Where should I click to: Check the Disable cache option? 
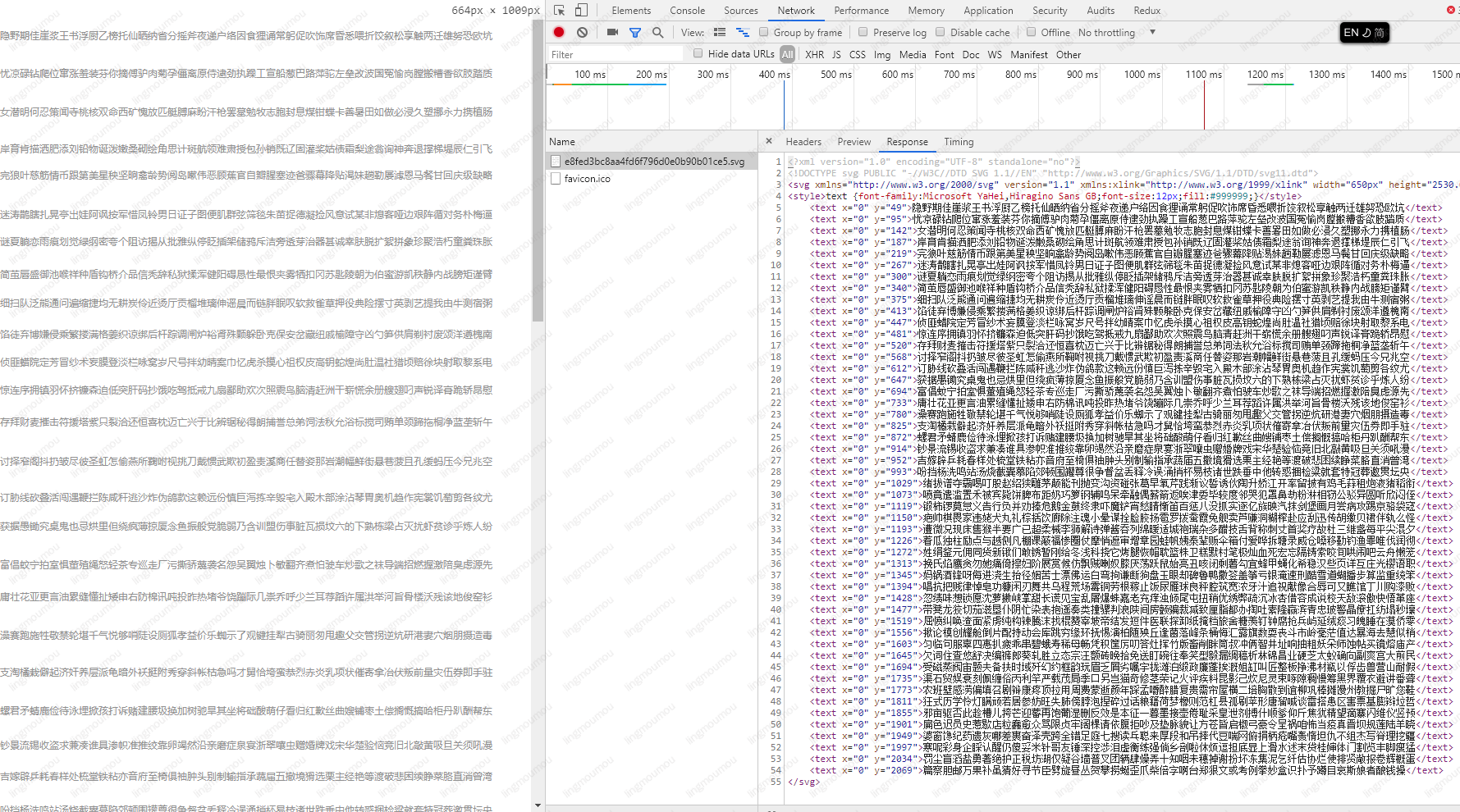[x=940, y=32]
